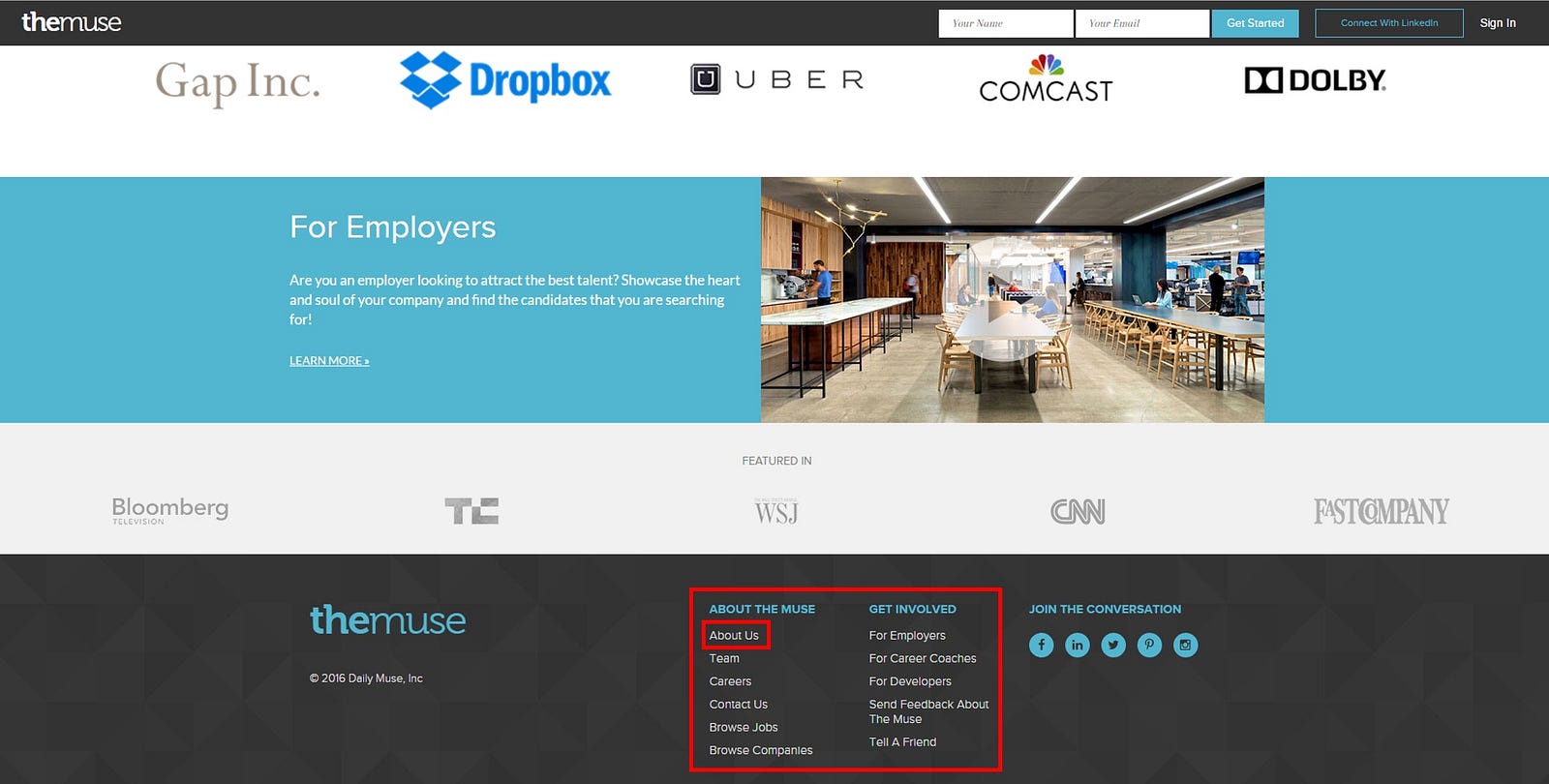Viewport: 1549px width, 784px height.
Task: Open the Pinterest social icon
Action: pos(1149,646)
